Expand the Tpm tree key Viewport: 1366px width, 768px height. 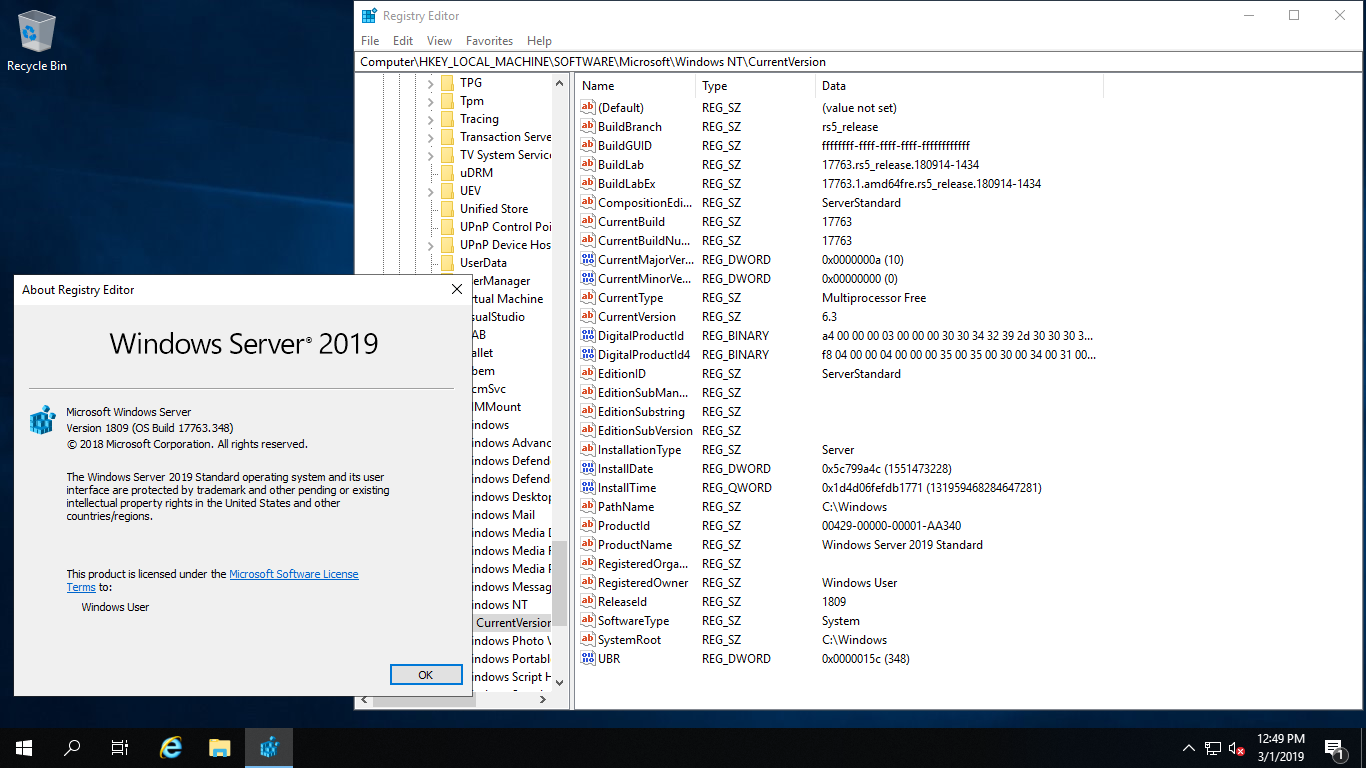point(431,101)
